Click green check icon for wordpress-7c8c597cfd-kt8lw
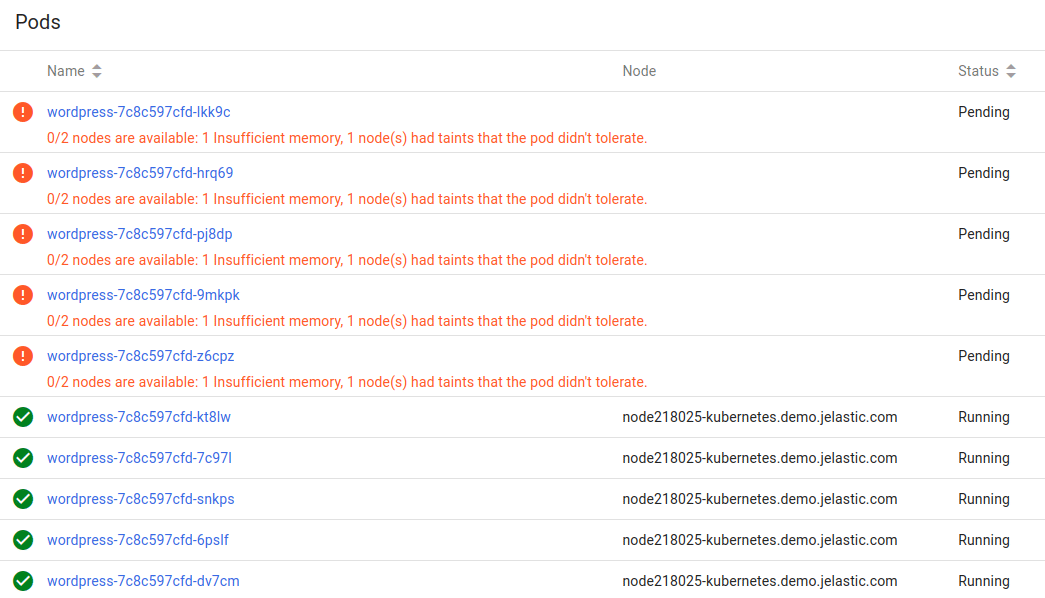Screen dimensions: 1045x598 pyautogui.click(x=23, y=417)
